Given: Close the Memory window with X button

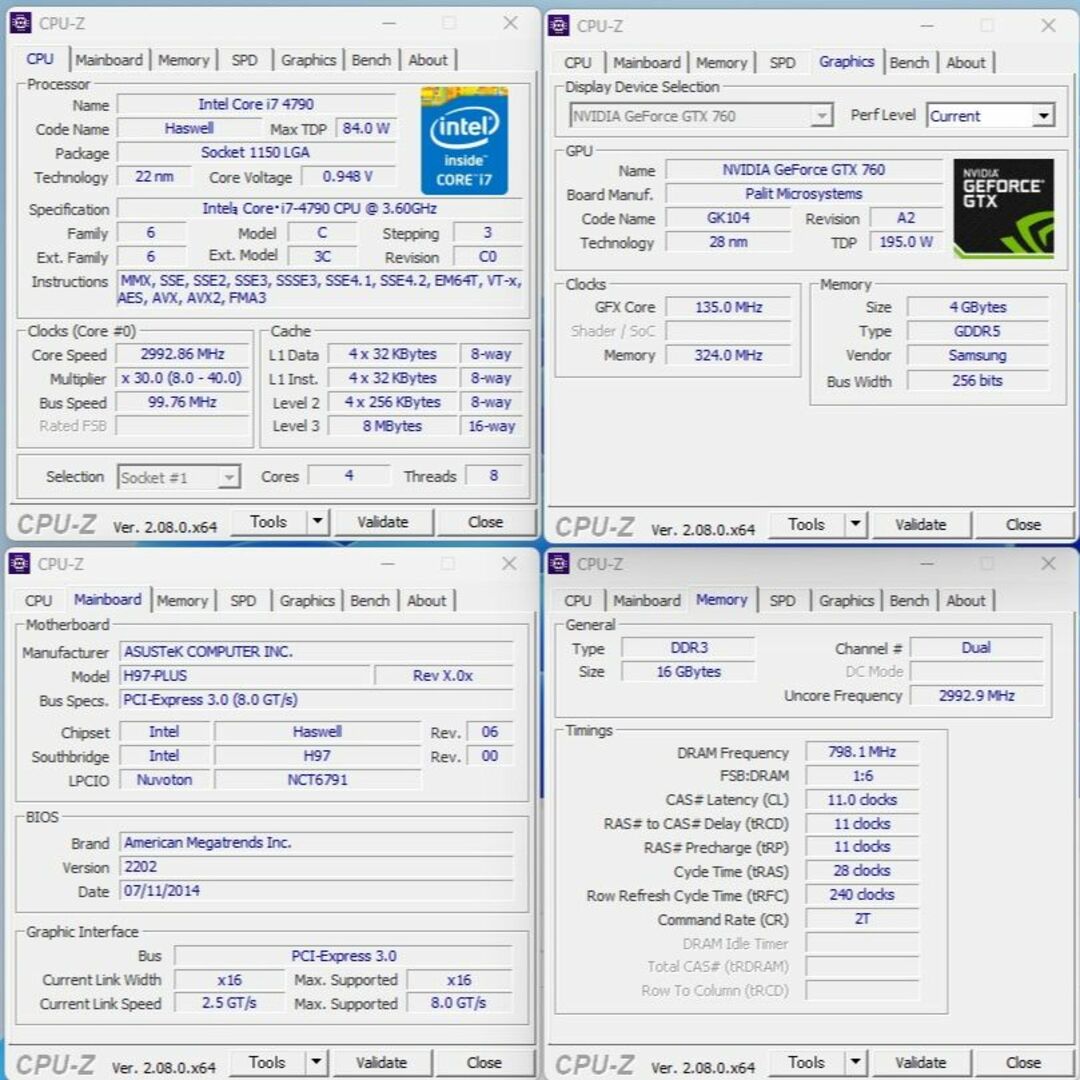Looking at the screenshot, I should click(1048, 563).
